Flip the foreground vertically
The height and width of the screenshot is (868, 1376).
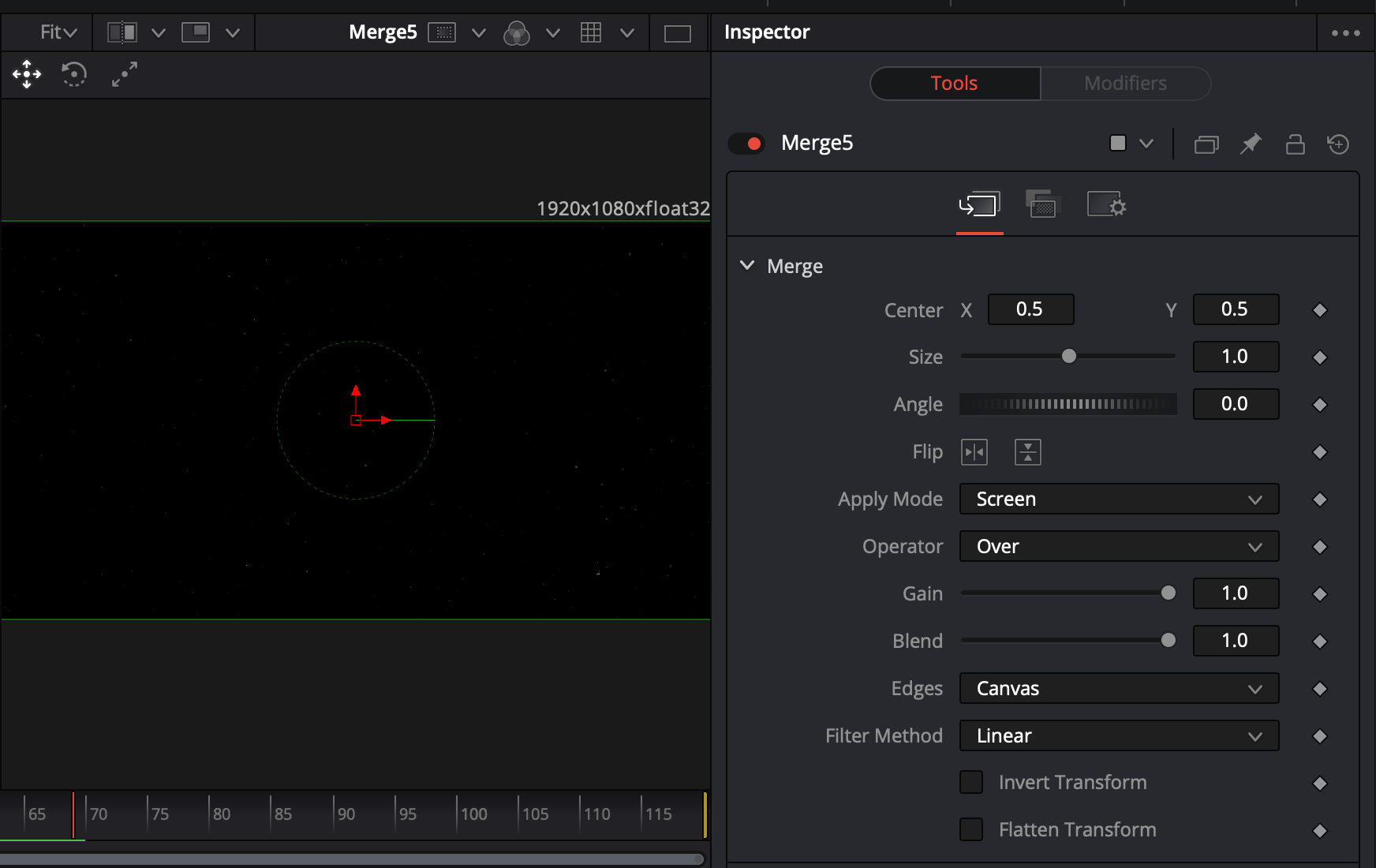tap(1027, 452)
